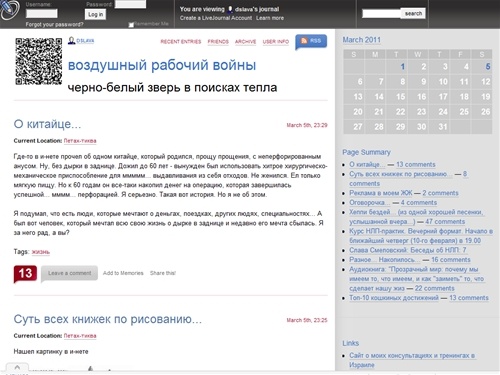This screenshot has height=375, width=500.
Task: Click the QR code image
Action: pyautogui.click(x=39, y=61)
